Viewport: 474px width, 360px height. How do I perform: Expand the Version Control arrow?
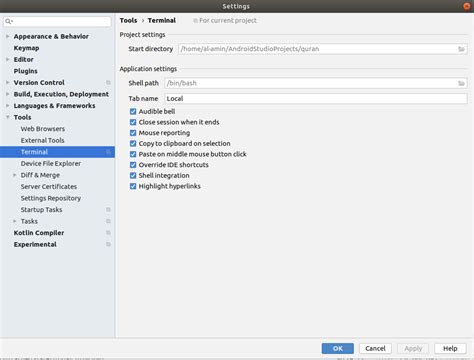(x=8, y=82)
